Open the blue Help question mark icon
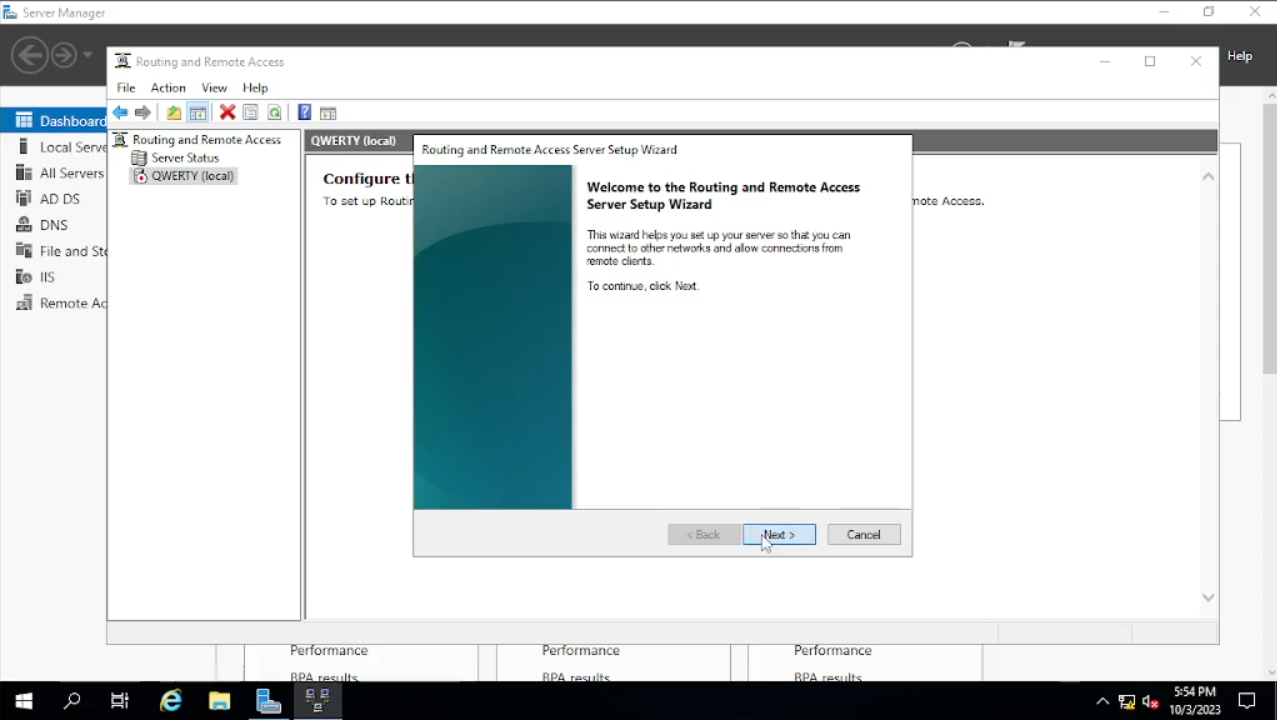The height and width of the screenshot is (720, 1277). click(x=304, y=113)
